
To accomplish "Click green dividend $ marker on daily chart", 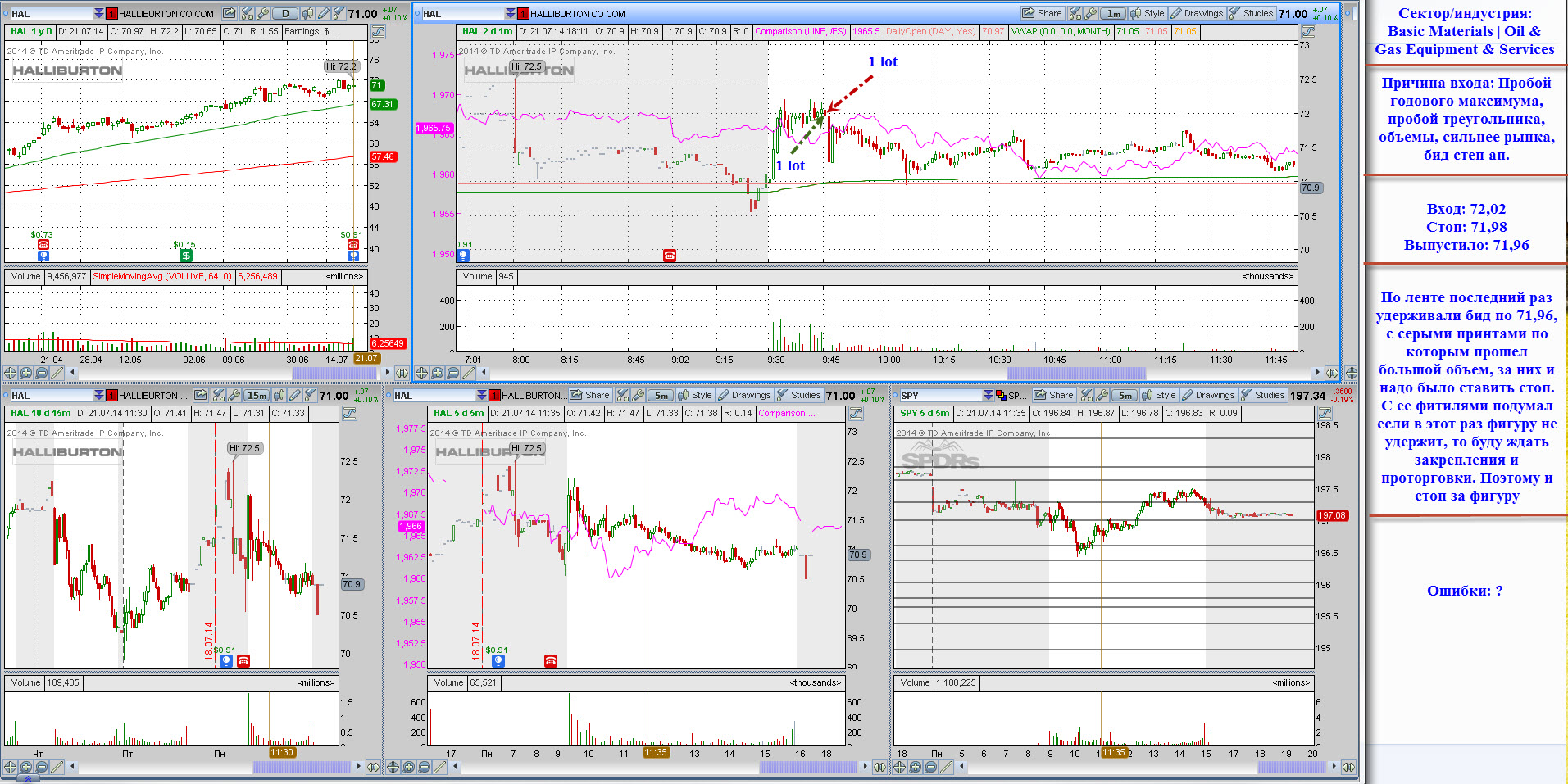I will coord(186,256).
